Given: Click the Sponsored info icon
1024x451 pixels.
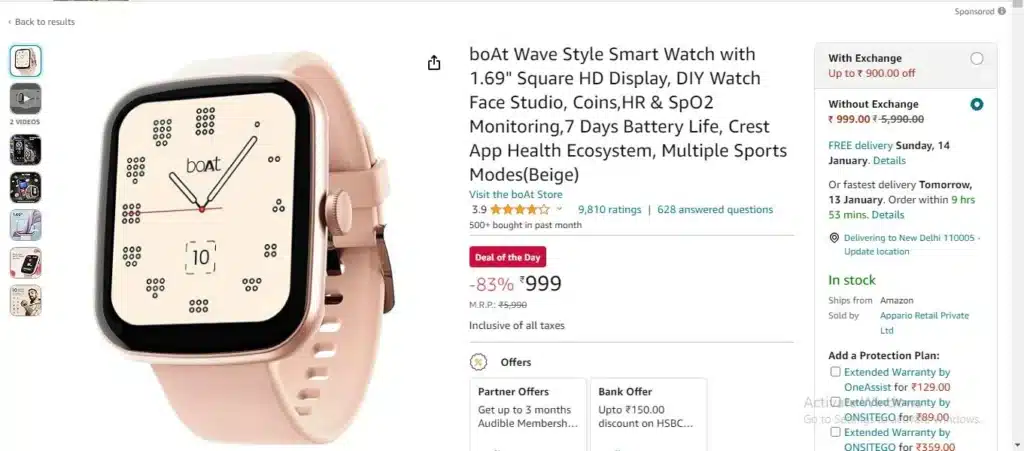Looking at the screenshot, I should (1002, 11).
